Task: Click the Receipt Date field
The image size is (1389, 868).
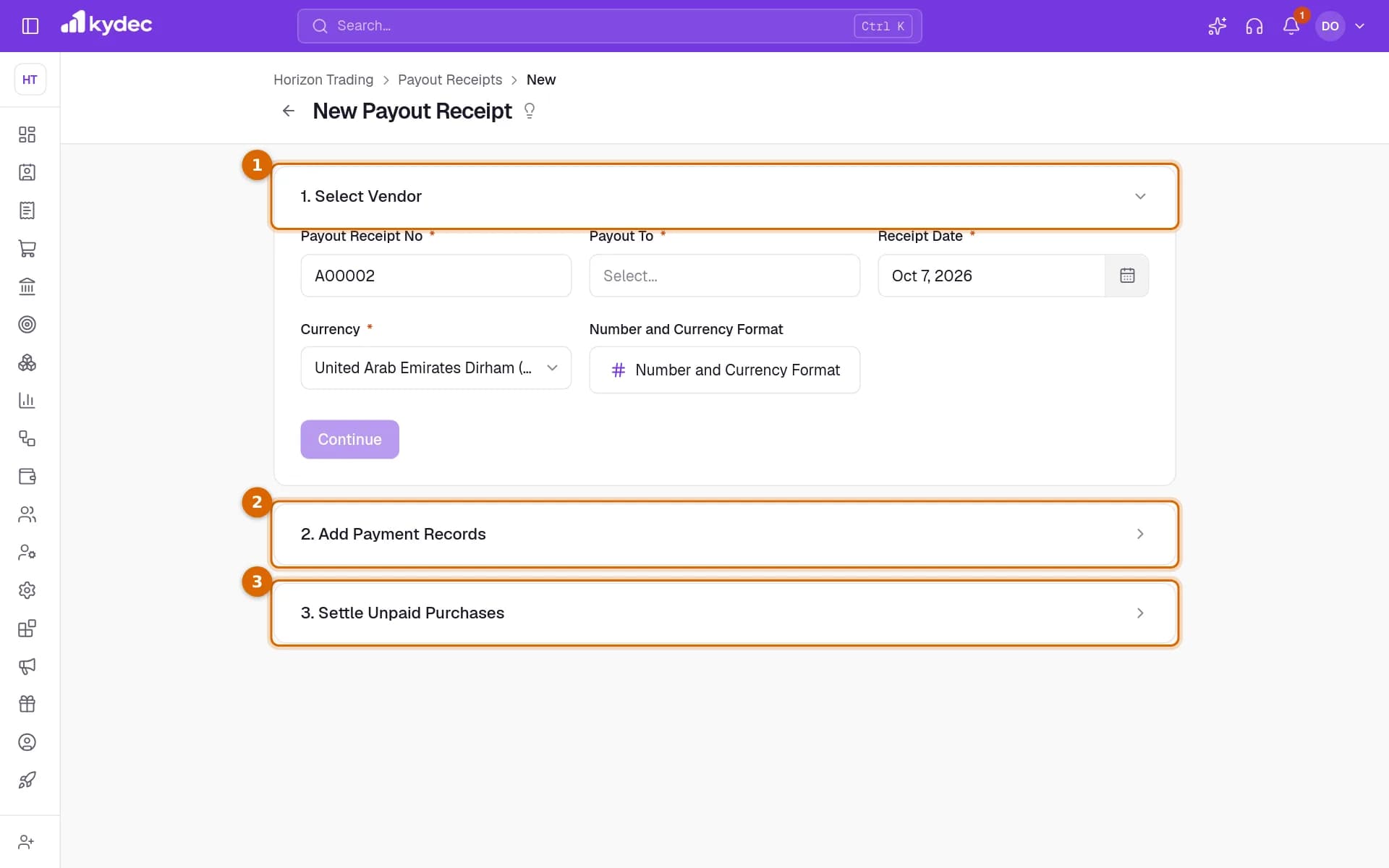Action: tap(991, 276)
